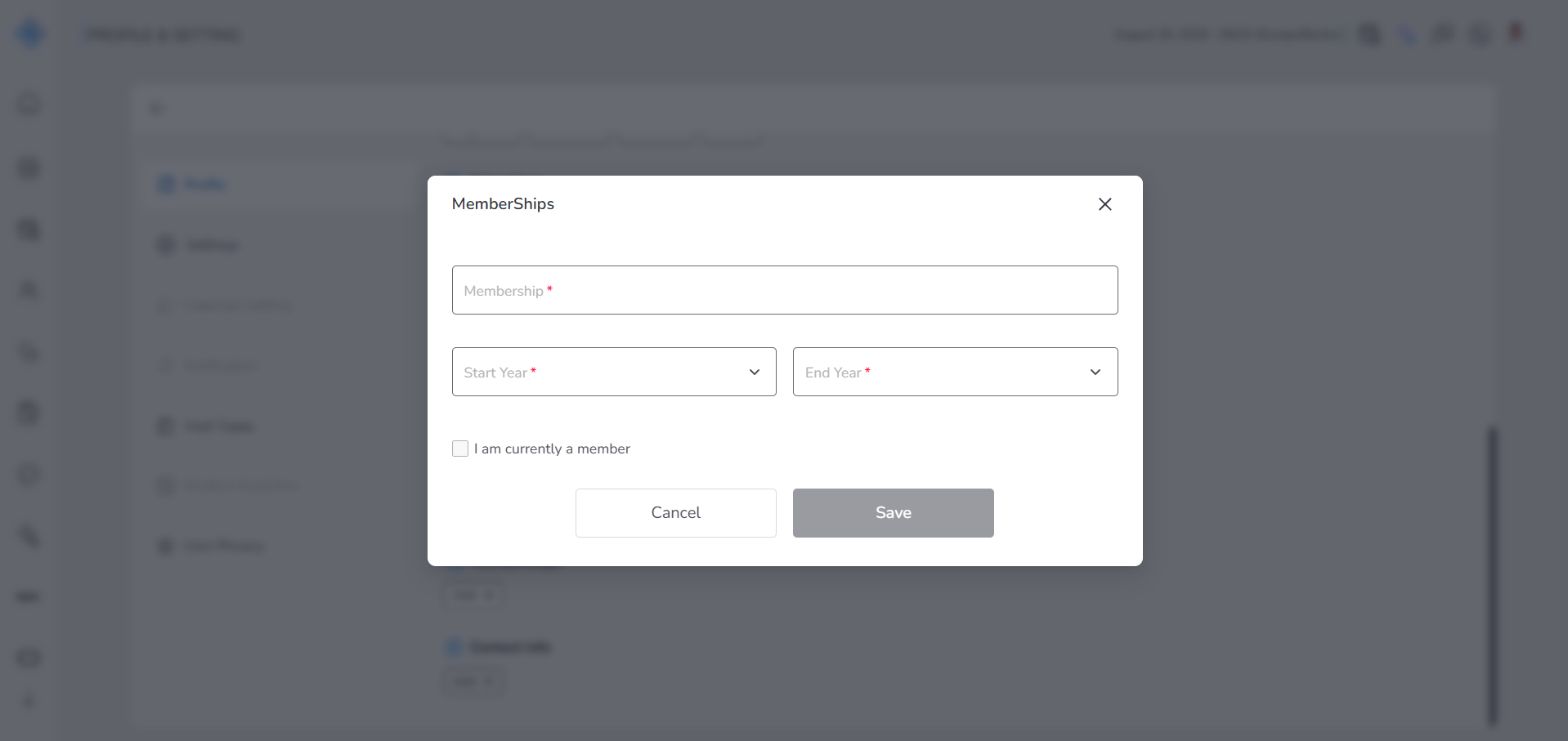Click the red icon in the top-right header
Screen dimensions: 1568x741
(1516, 33)
